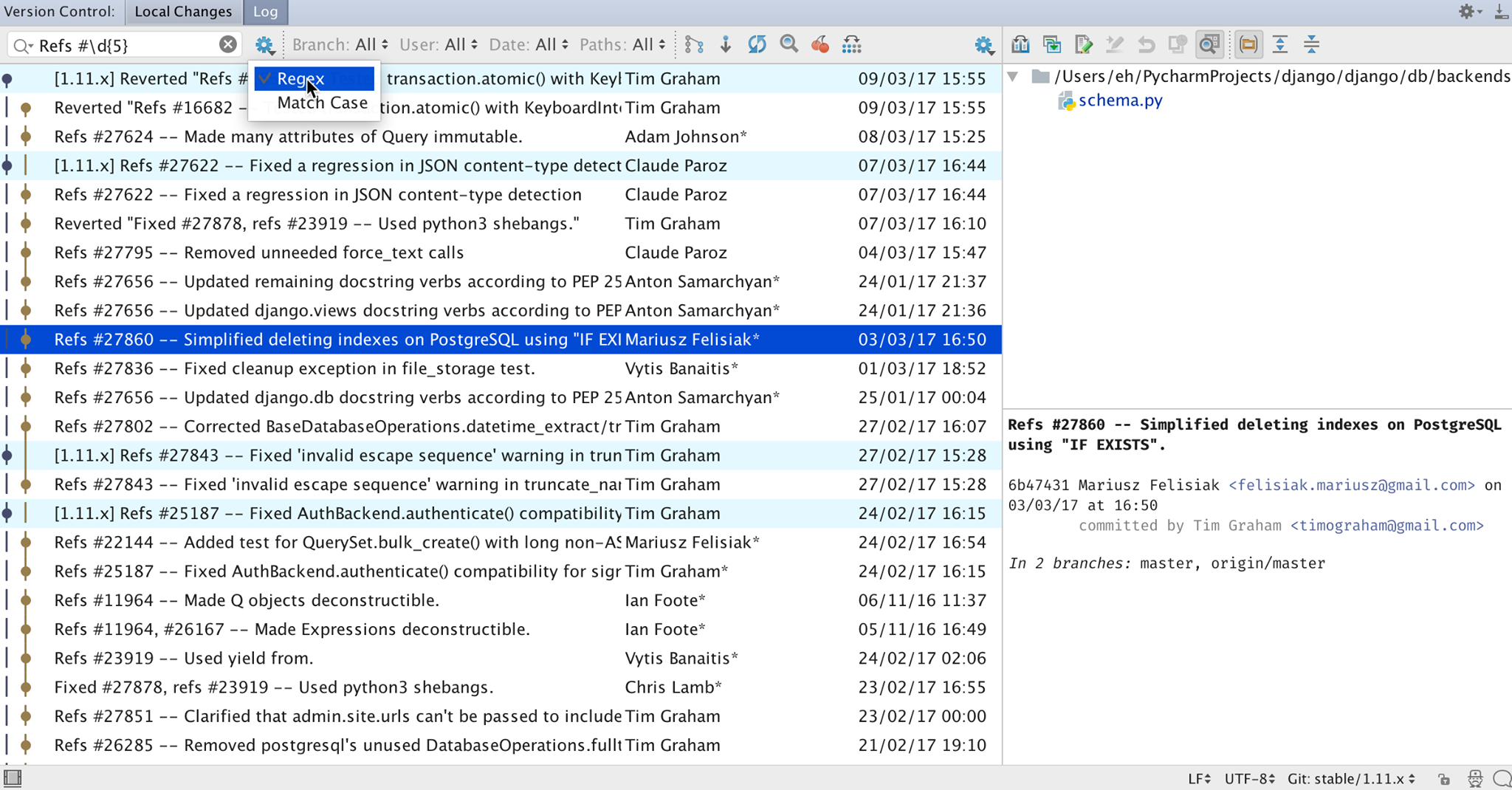Toggle Group by Directory folder icon
This screenshot has height=790, width=1512.
click(x=1248, y=44)
